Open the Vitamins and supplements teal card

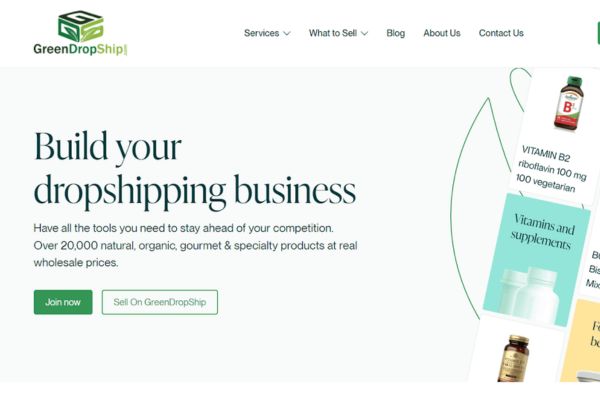(536, 260)
